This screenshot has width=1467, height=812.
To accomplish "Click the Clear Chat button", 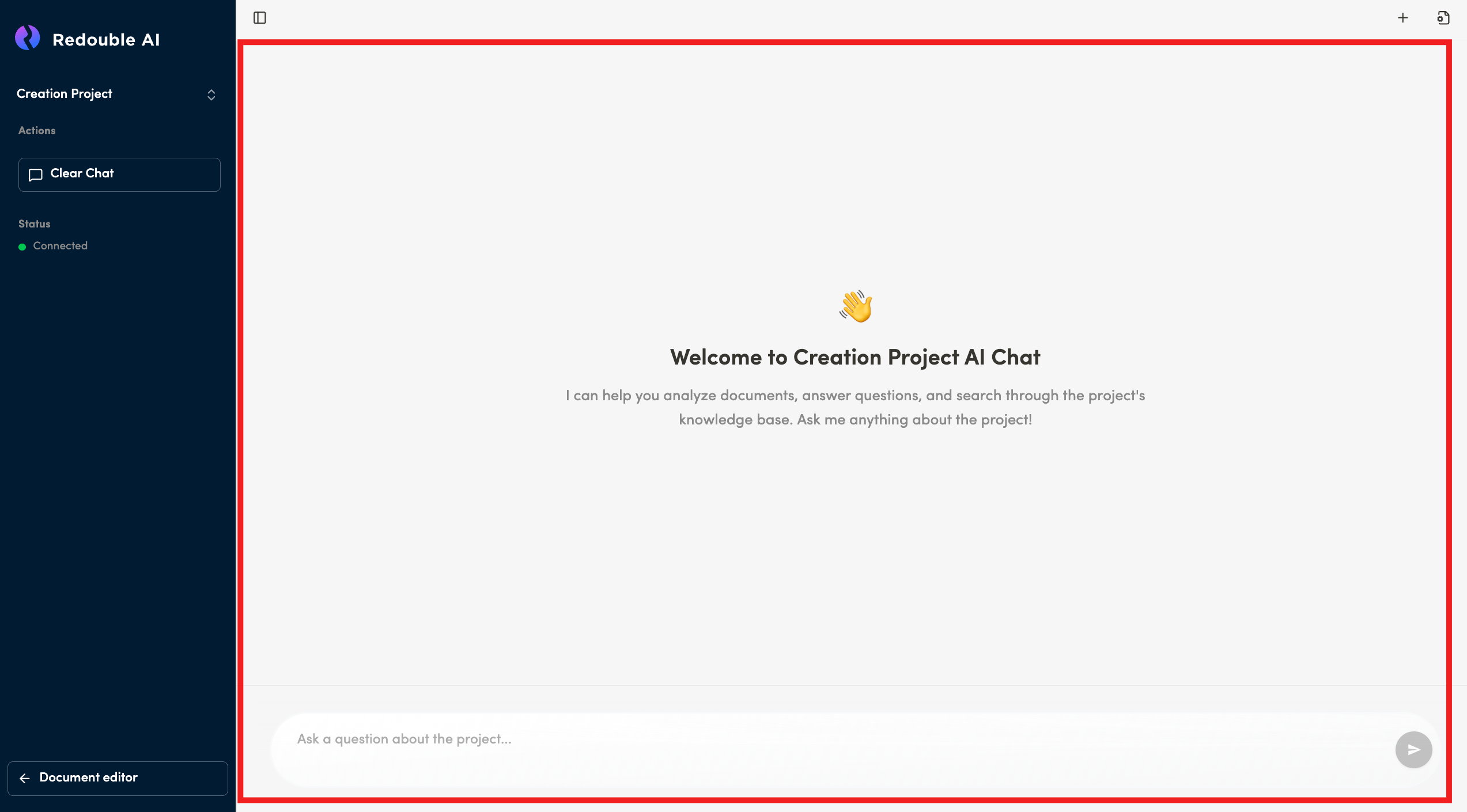I will (x=119, y=174).
